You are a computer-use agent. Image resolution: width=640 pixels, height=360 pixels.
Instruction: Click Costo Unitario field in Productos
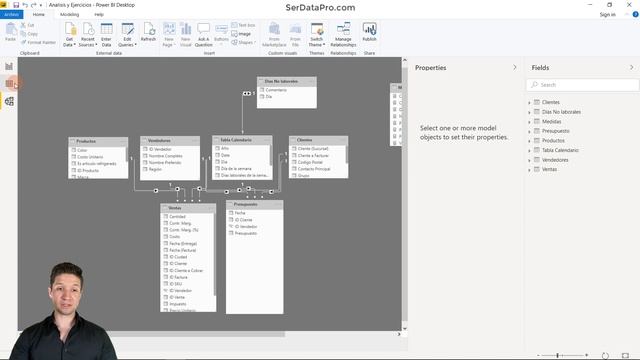click(x=90, y=157)
